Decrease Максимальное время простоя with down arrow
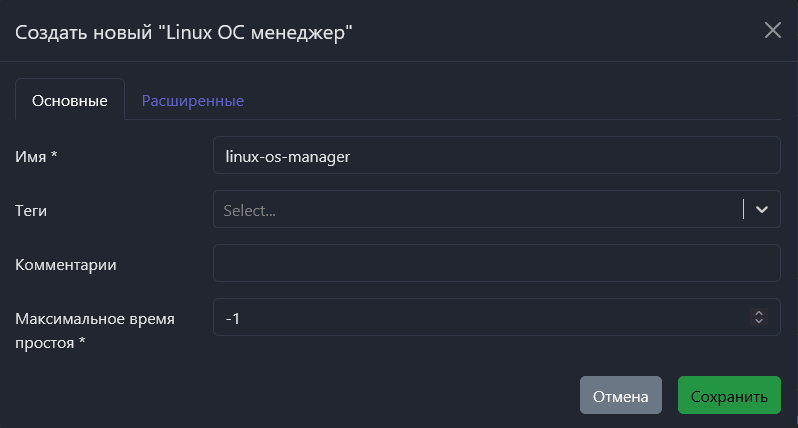 759,321
